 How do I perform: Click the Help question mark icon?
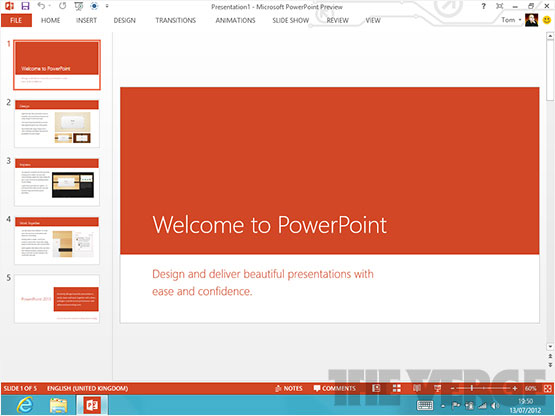(x=483, y=6)
